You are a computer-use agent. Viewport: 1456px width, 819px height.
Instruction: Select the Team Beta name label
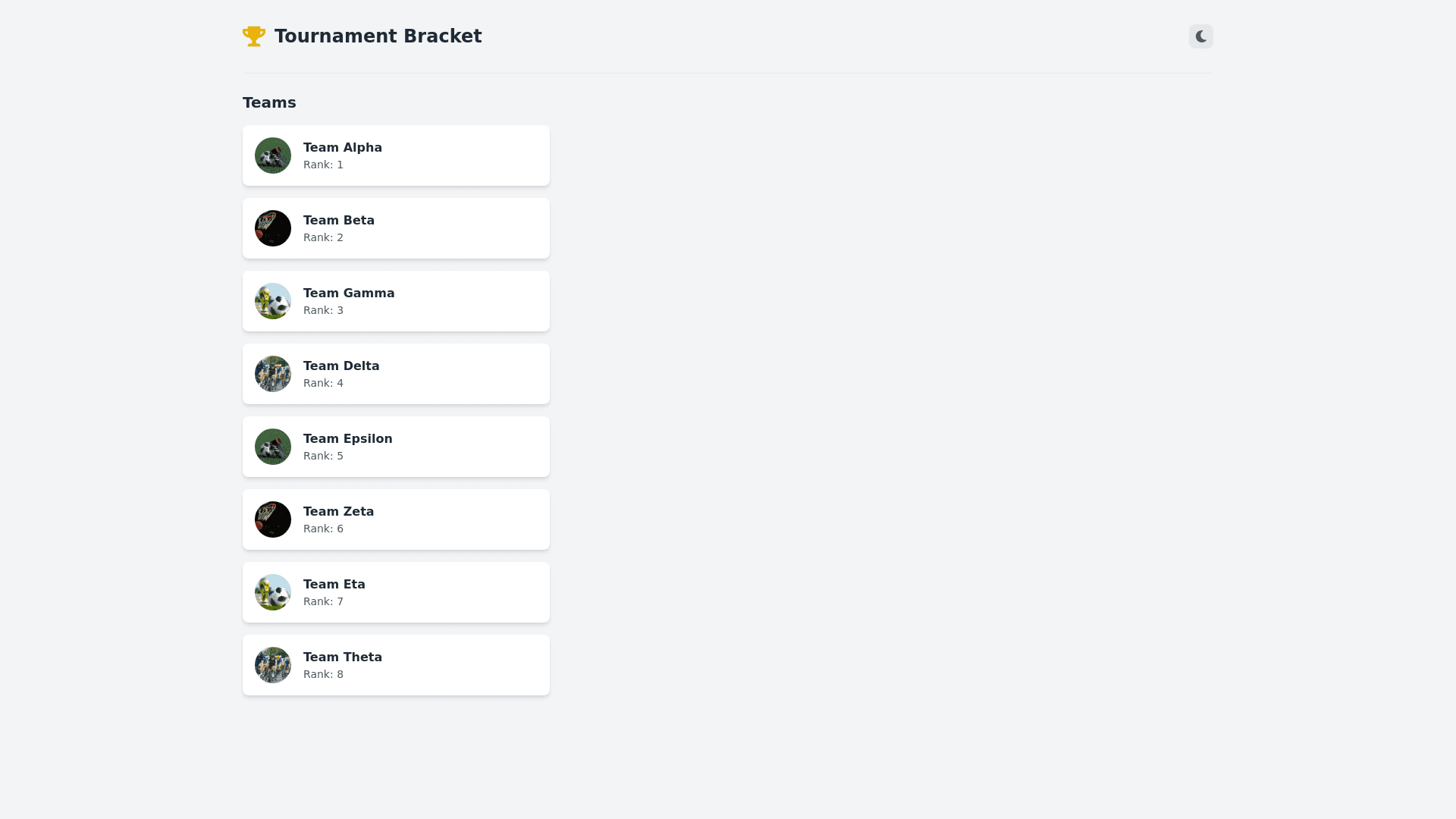(x=339, y=221)
